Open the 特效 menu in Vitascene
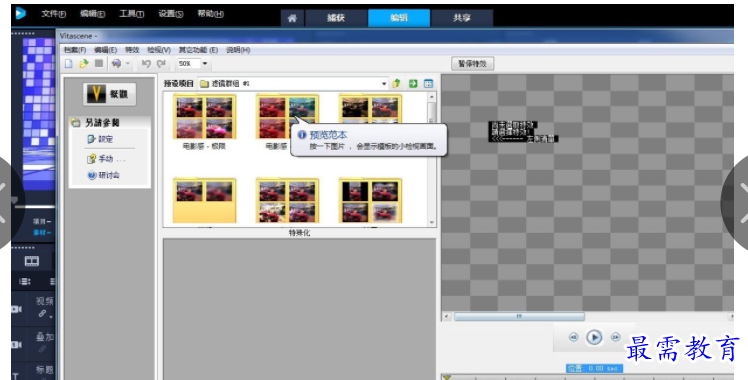Image resolution: width=748 pixels, height=380 pixels. coord(132,50)
